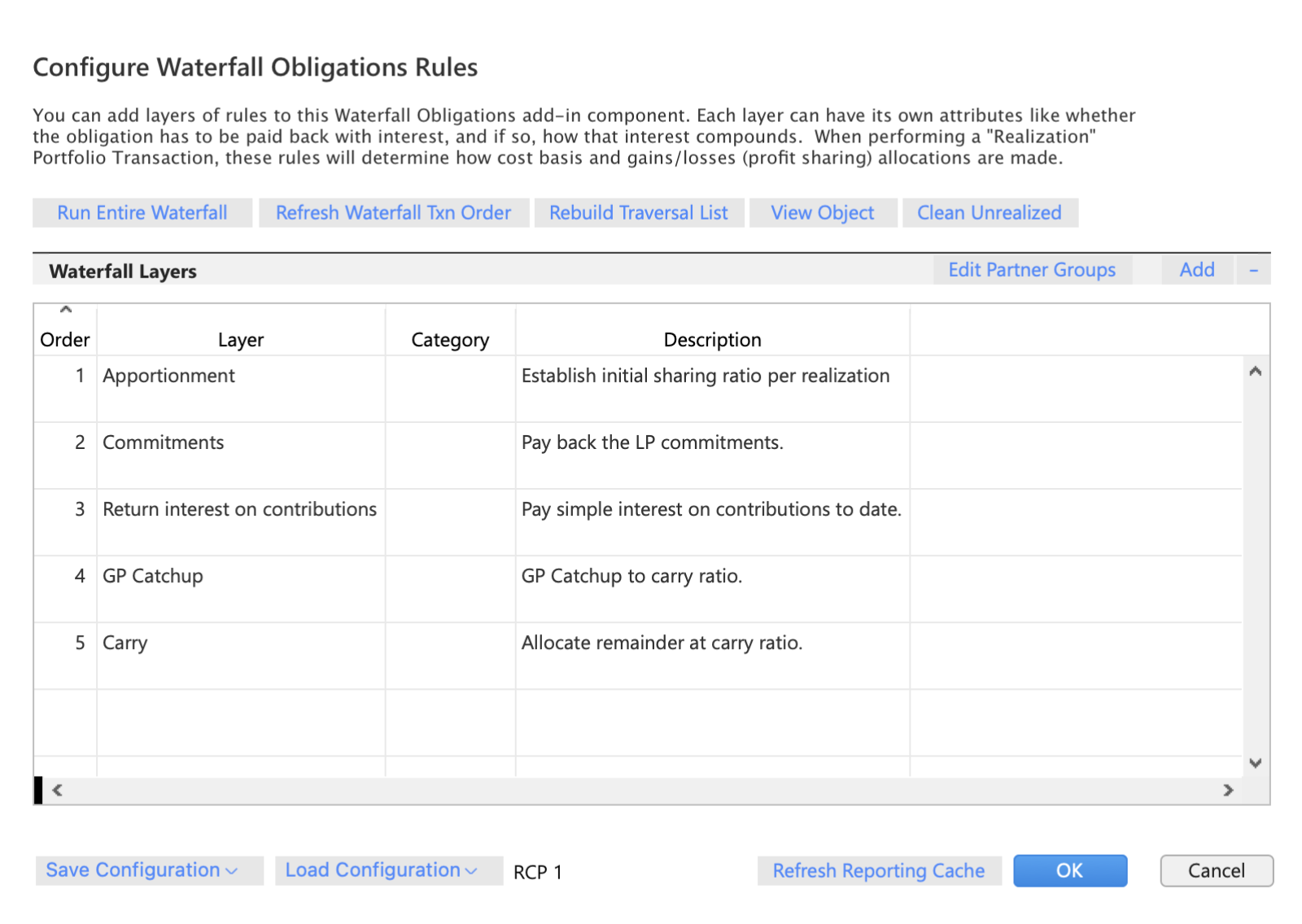The height and width of the screenshot is (924, 1302).
Task: Open Edit Partner Groups
Action: (x=1032, y=270)
